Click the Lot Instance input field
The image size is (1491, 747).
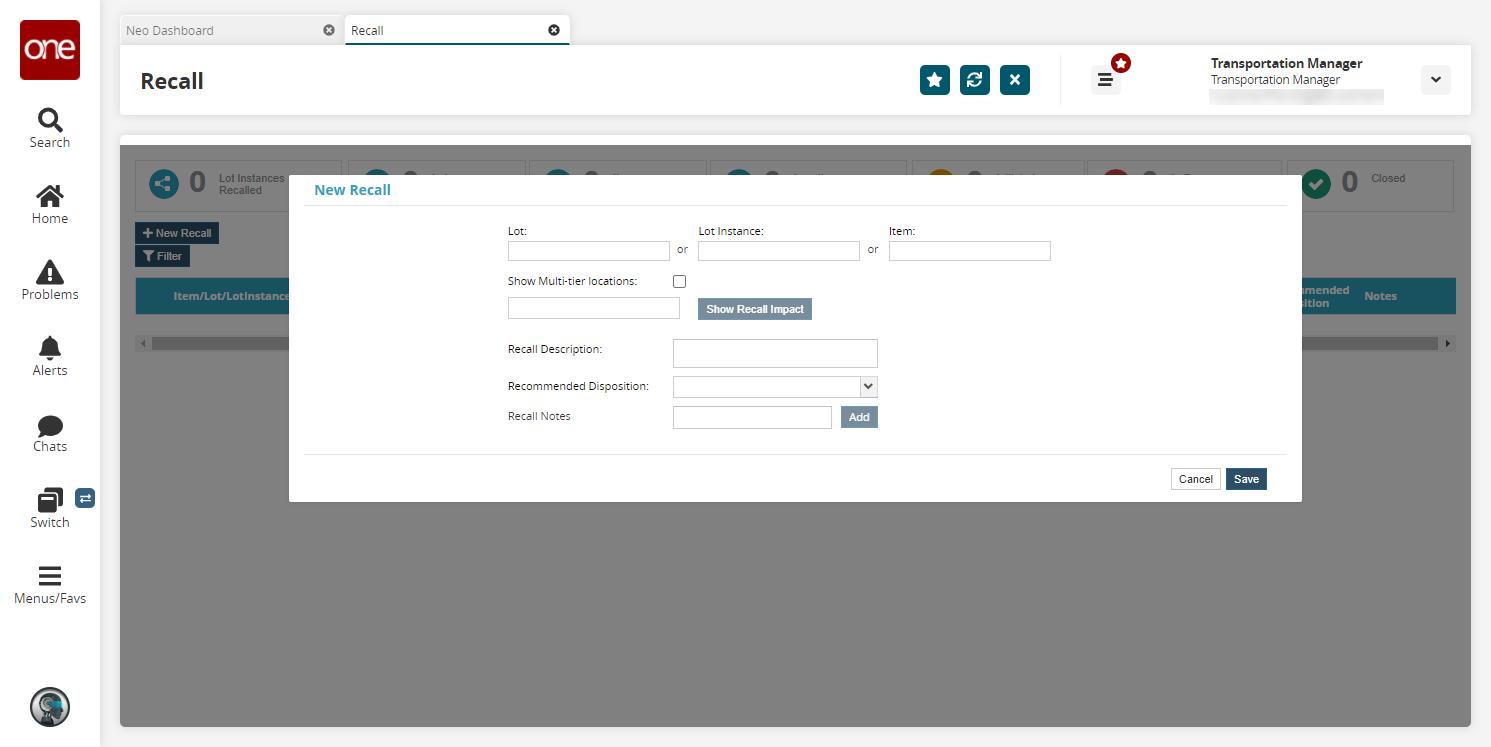click(x=779, y=251)
